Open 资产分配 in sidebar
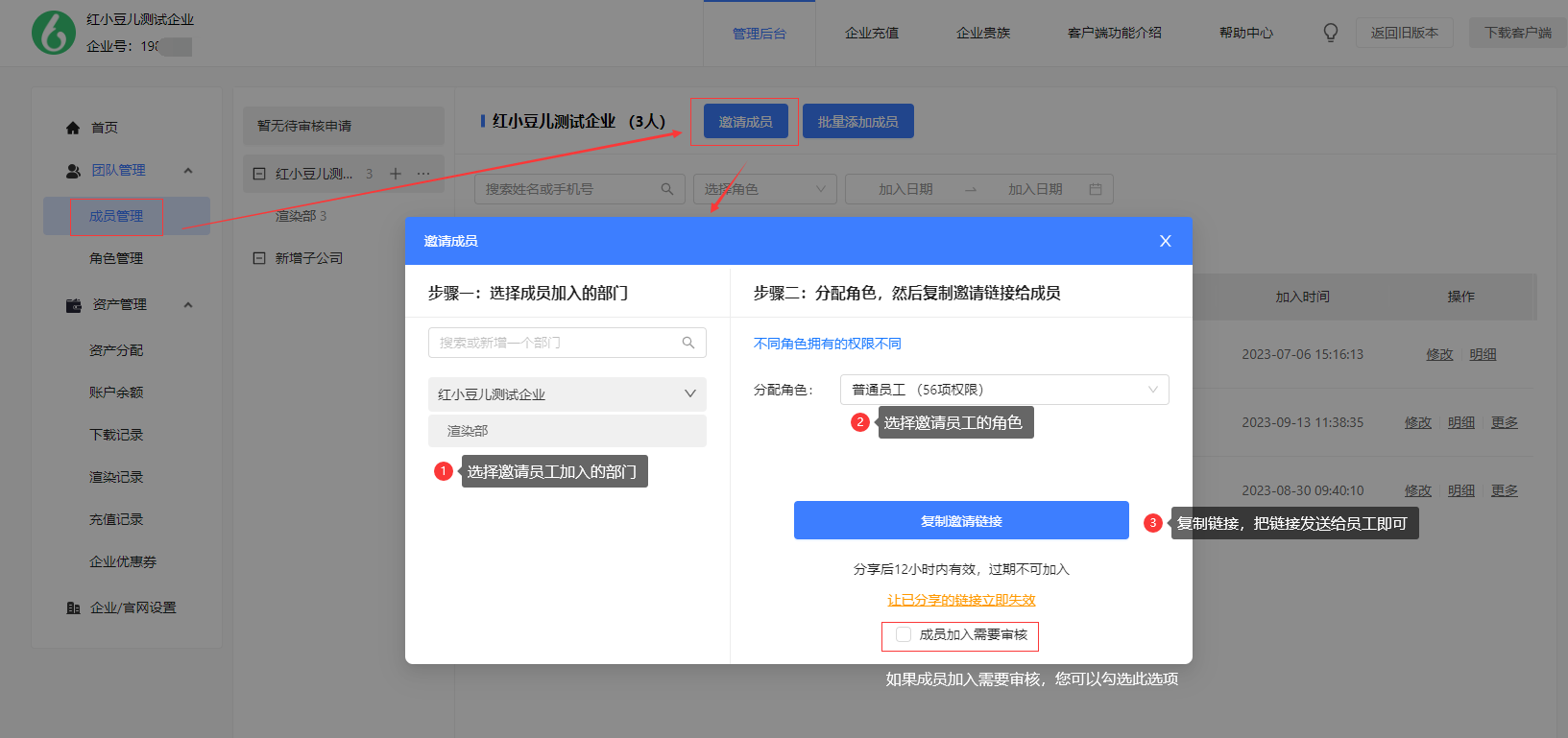The height and width of the screenshot is (738, 1568). [x=116, y=350]
